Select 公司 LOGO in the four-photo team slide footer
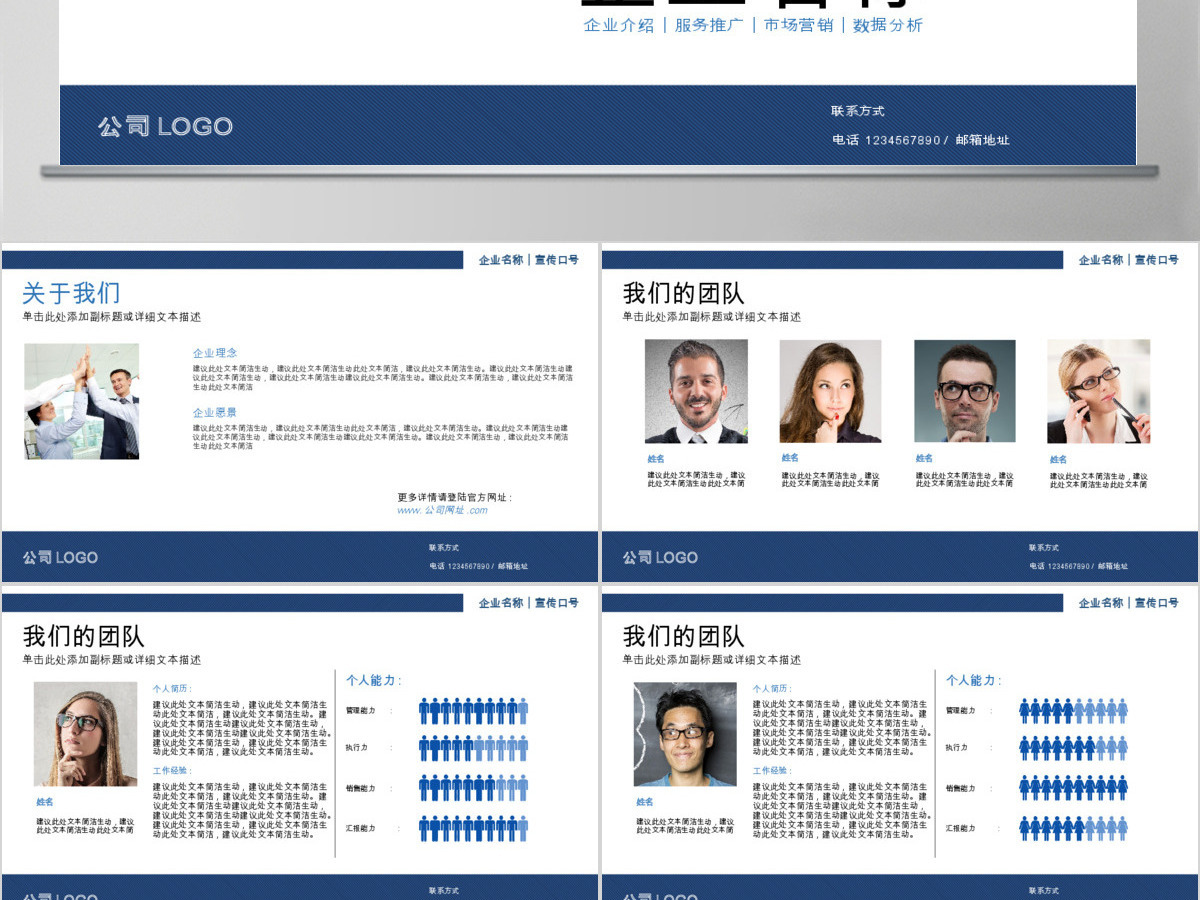This screenshot has width=1200, height=900. click(660, 557)
